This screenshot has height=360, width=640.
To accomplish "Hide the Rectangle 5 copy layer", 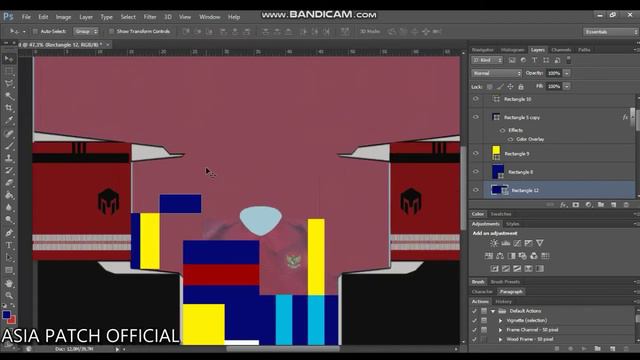I will [476, 117].
